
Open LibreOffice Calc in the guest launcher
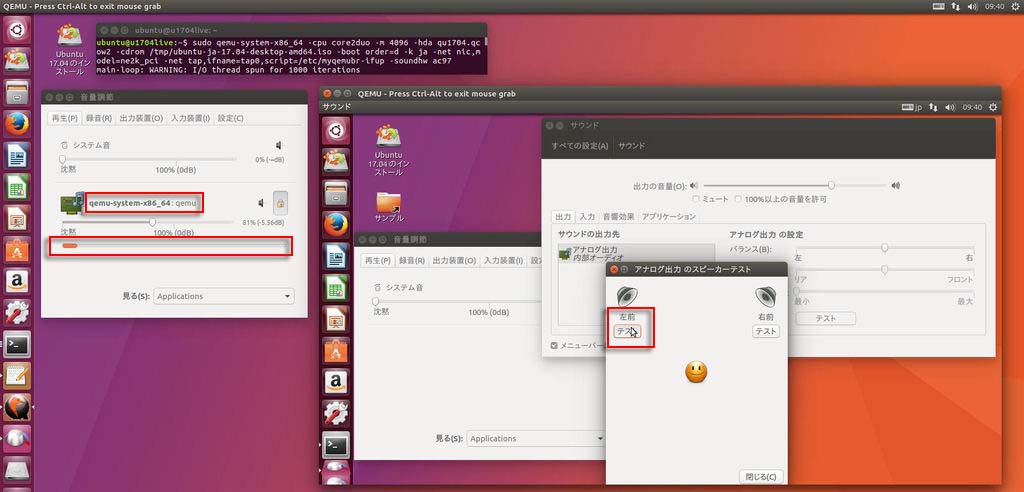(x=336, y=287)
